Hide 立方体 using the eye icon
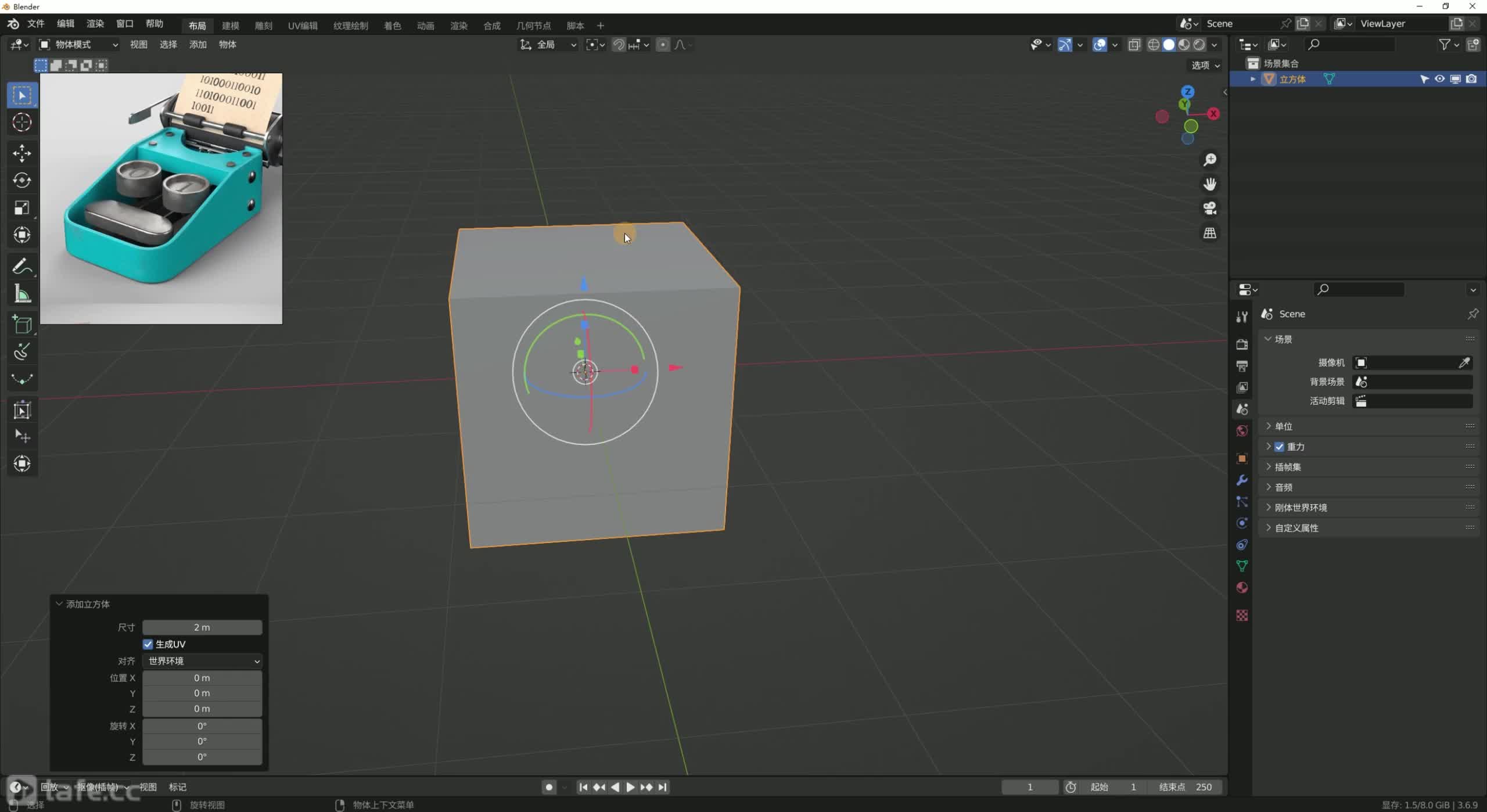This screenshot has height=812, width=1487. 1439,79
